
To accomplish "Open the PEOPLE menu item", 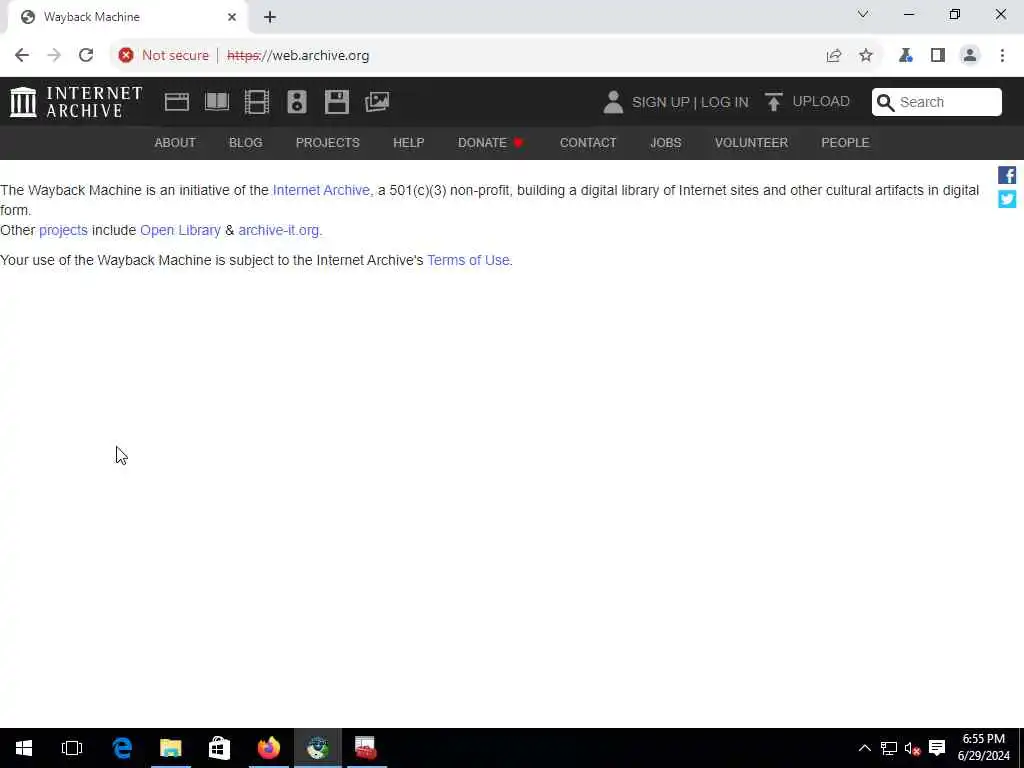I will [845, 142].
